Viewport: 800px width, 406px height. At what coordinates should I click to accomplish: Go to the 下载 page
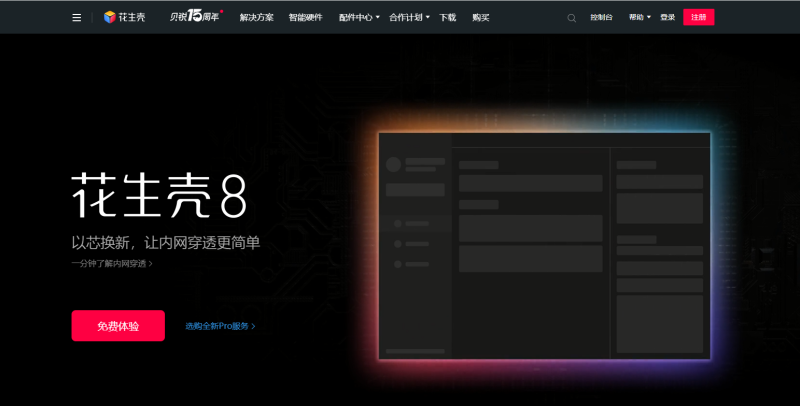447,17
